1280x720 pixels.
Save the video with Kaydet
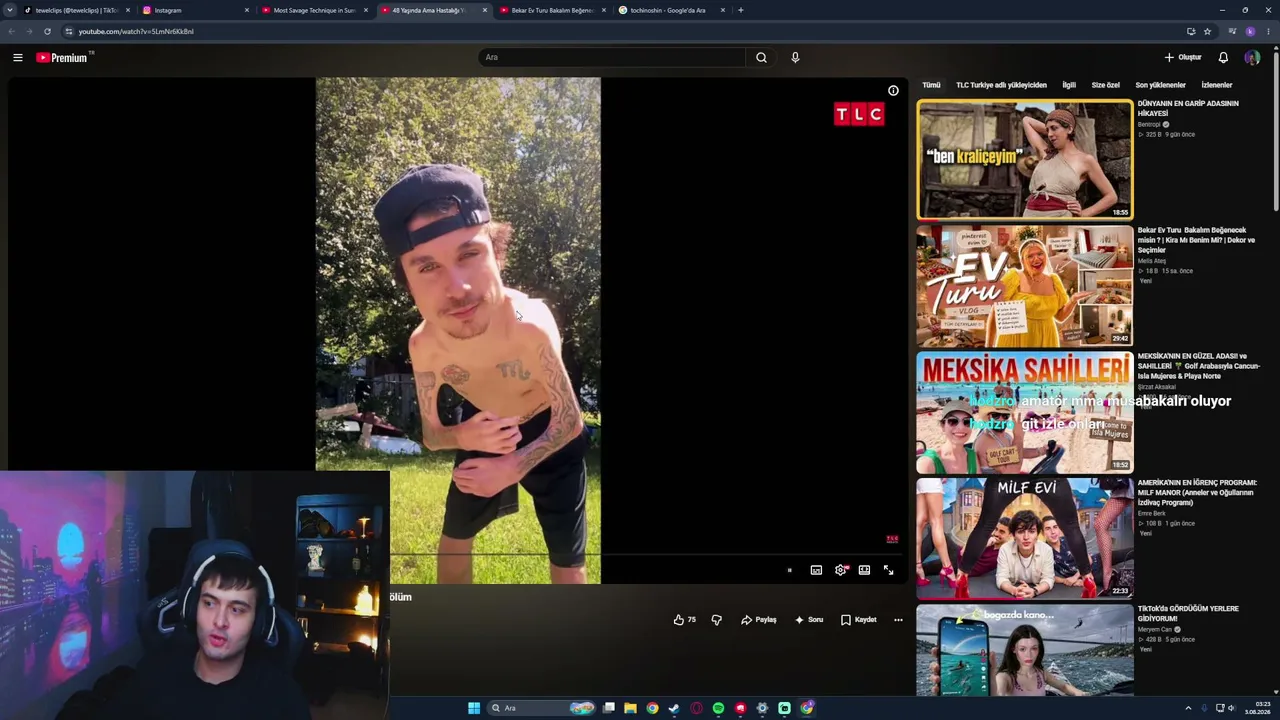click(859, 620)
